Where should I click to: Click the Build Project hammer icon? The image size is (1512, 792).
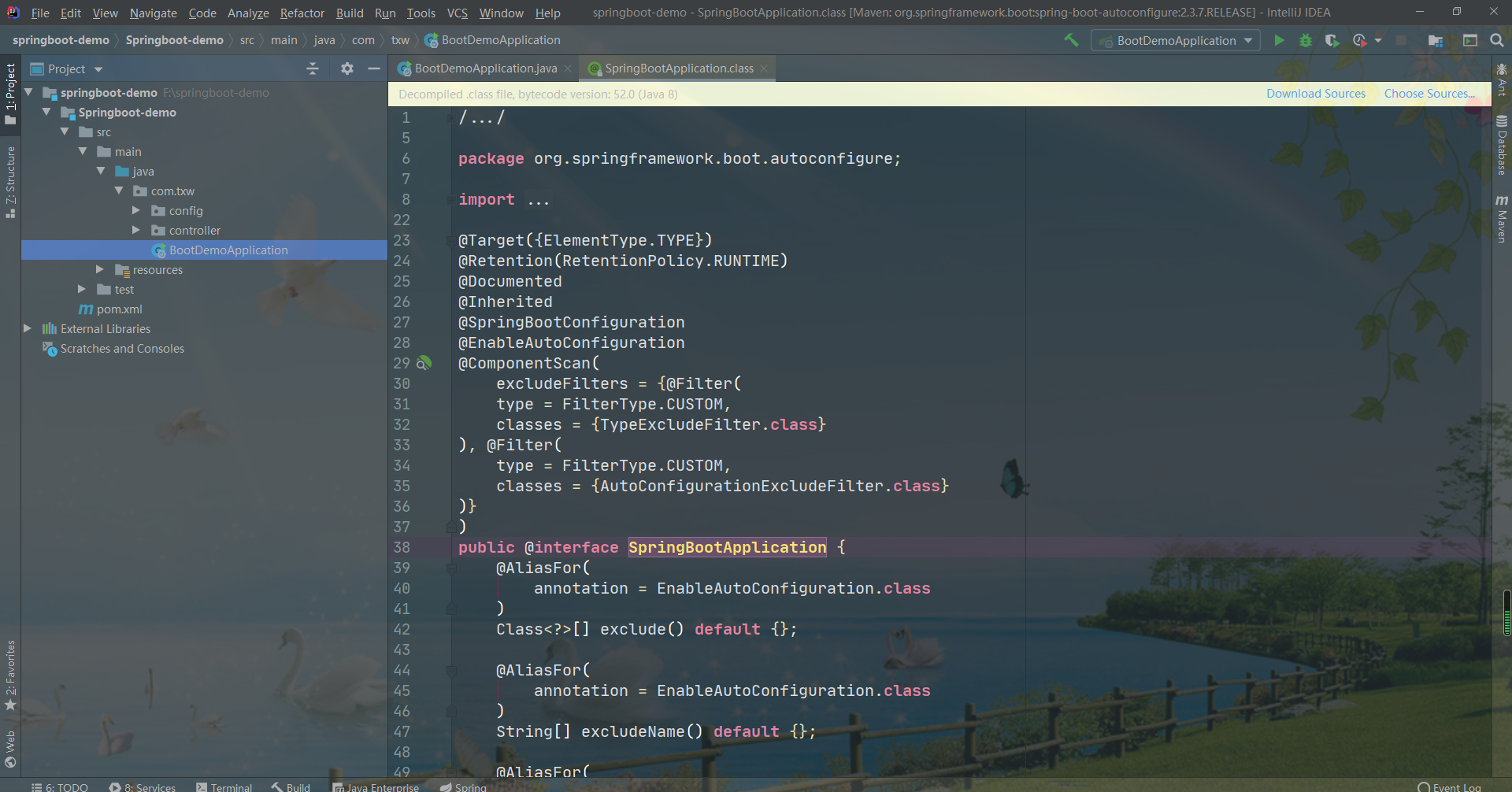click(x=1071, y=40)
